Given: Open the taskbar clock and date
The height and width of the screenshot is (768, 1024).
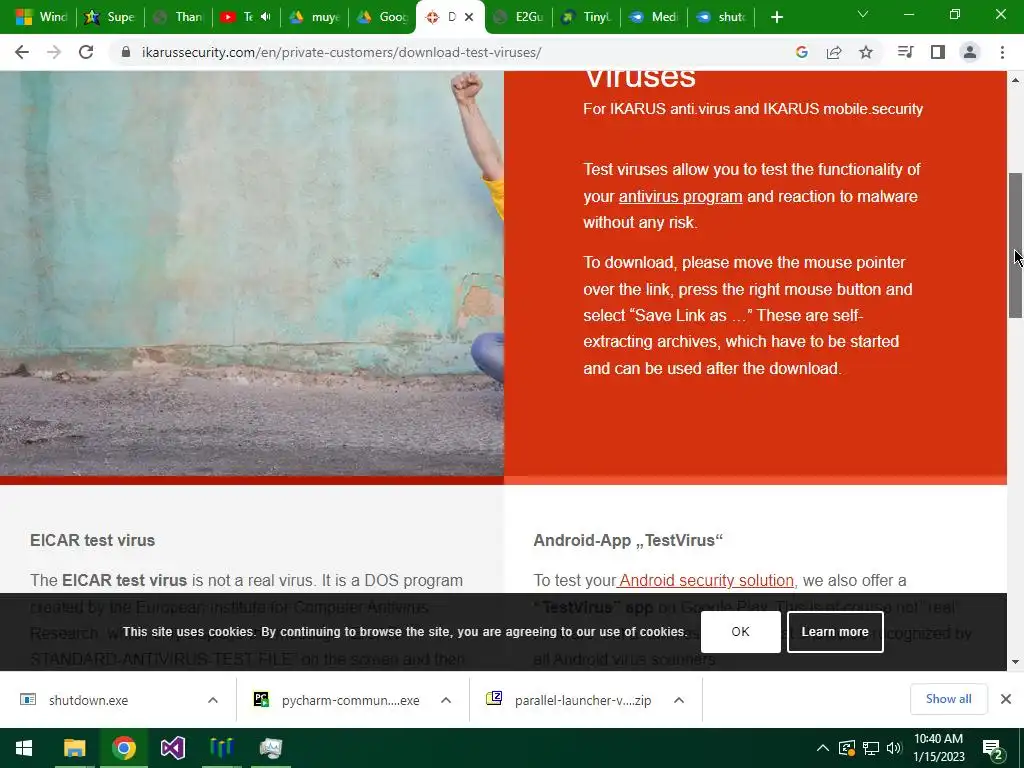Looking at the screenshot, I should [x=938, y=748].
